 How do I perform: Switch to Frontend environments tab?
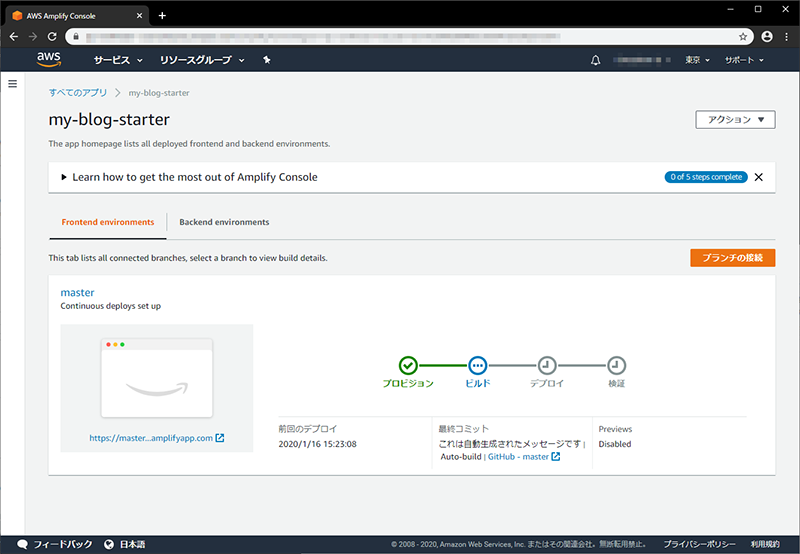pos(108,222)
